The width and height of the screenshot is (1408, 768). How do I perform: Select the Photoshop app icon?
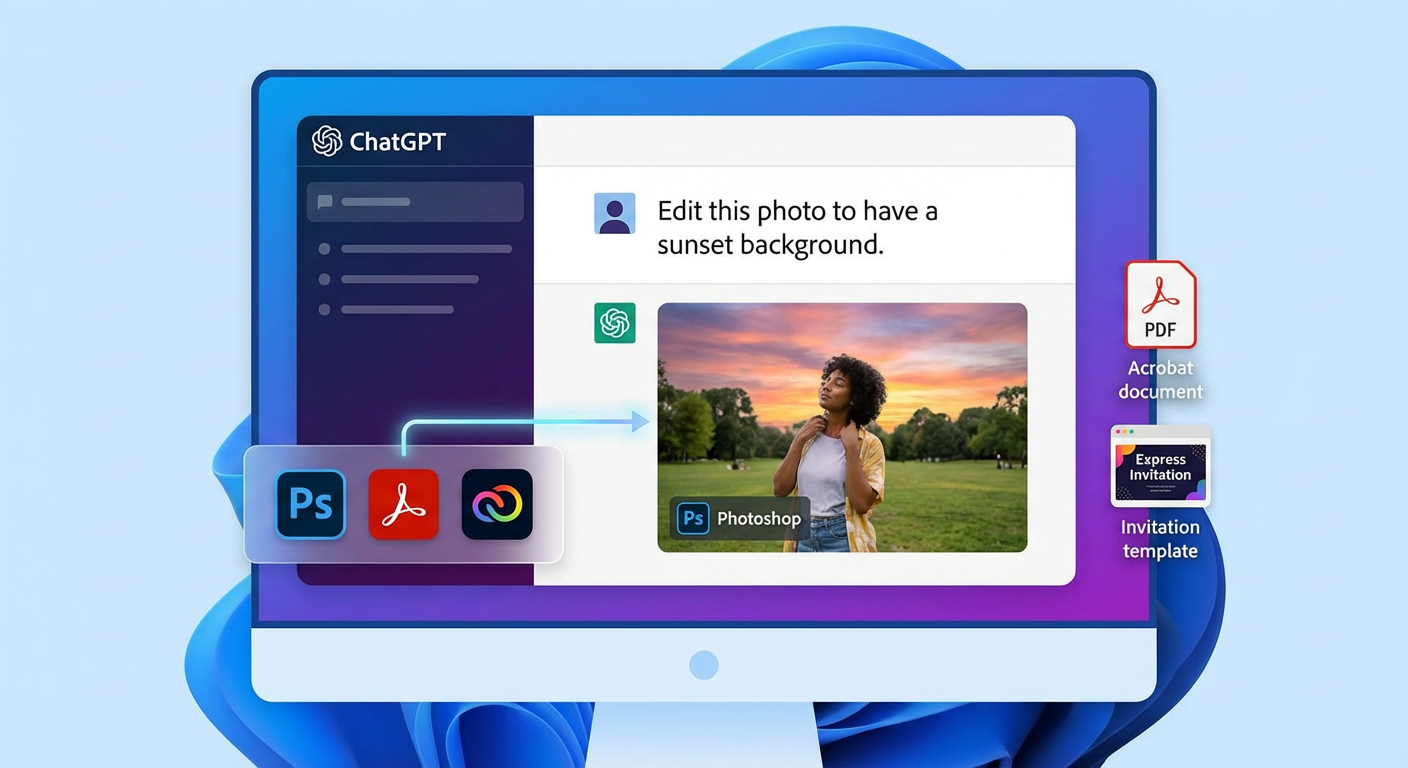click(x=310, y=505)
